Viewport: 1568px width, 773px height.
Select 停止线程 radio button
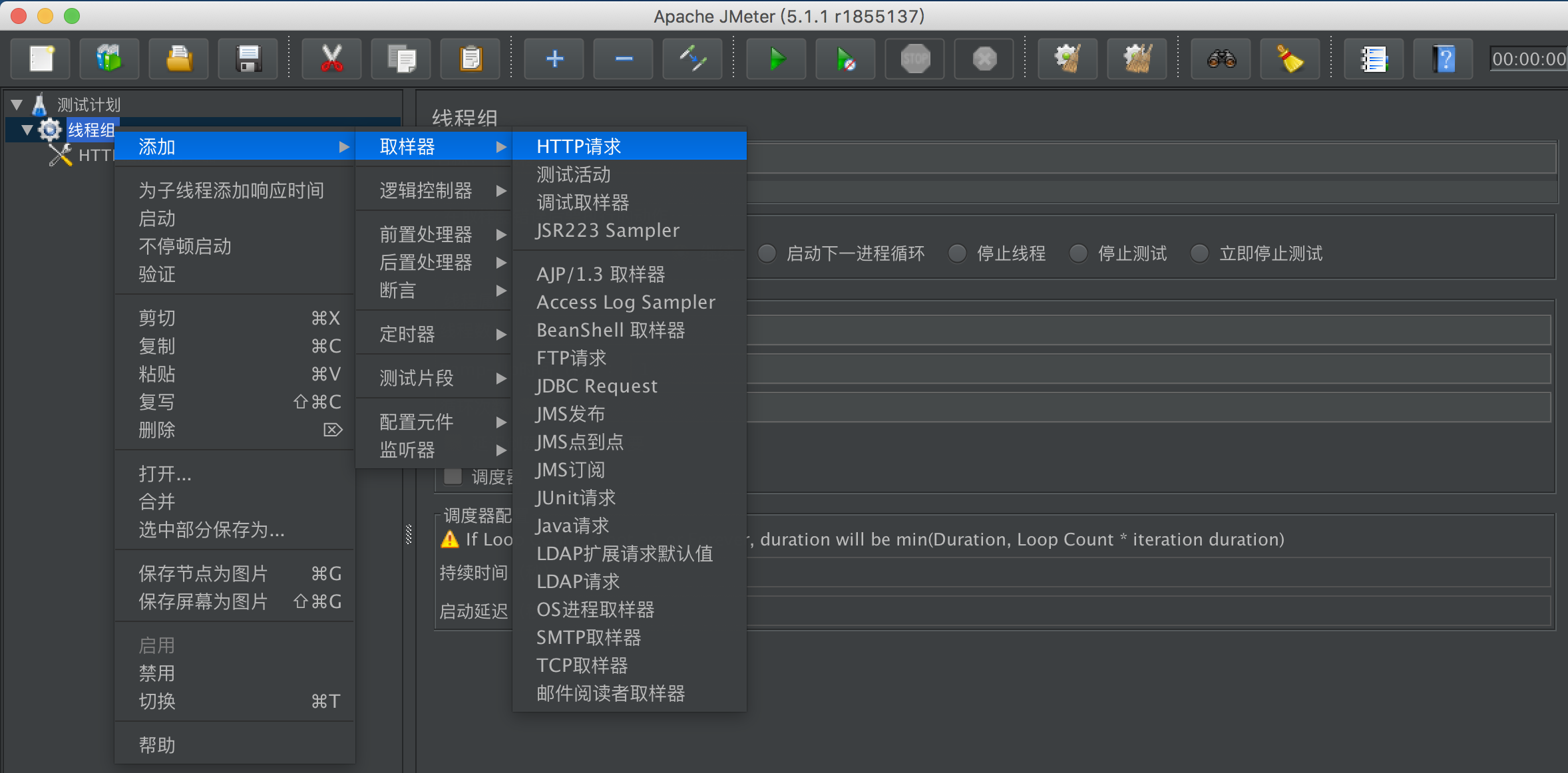click(x=958, y=253)
